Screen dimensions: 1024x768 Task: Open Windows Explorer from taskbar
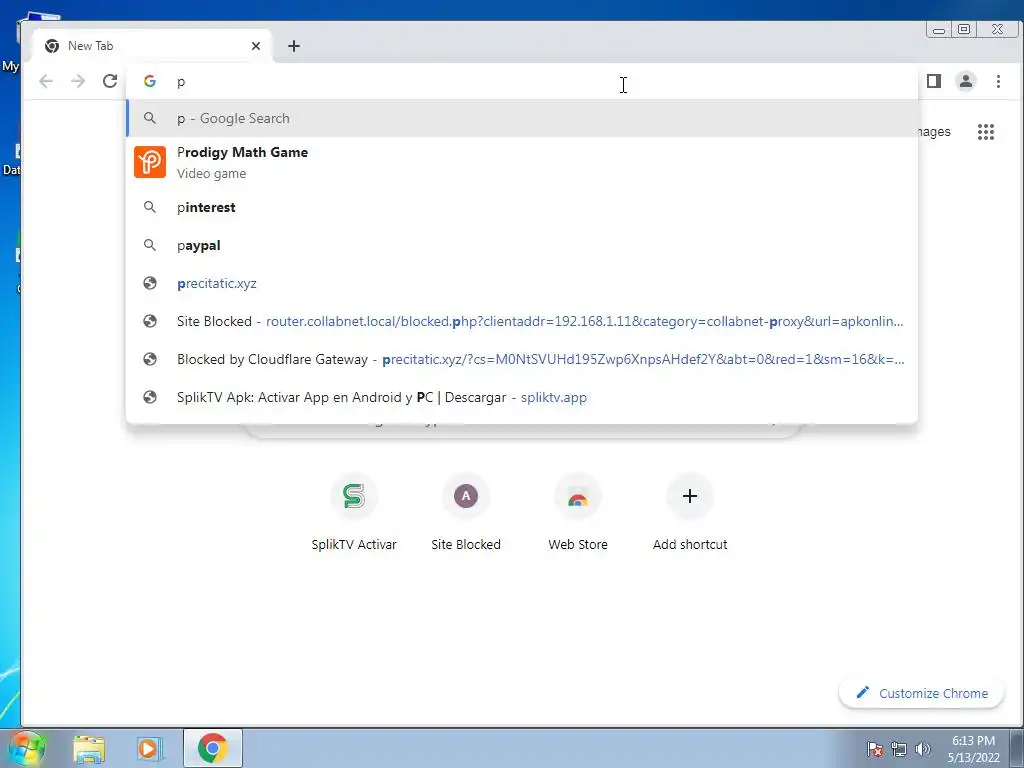click(x=89, y=748)
